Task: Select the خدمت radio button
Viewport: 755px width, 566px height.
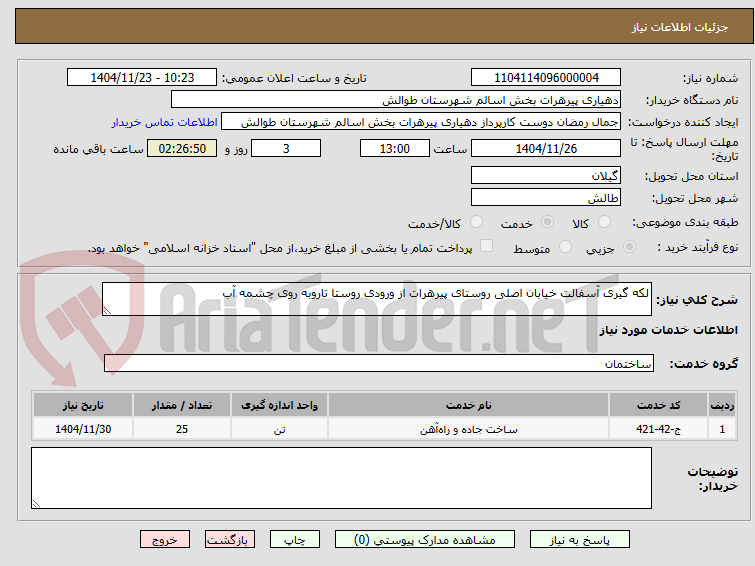Action: coord(547,222)
